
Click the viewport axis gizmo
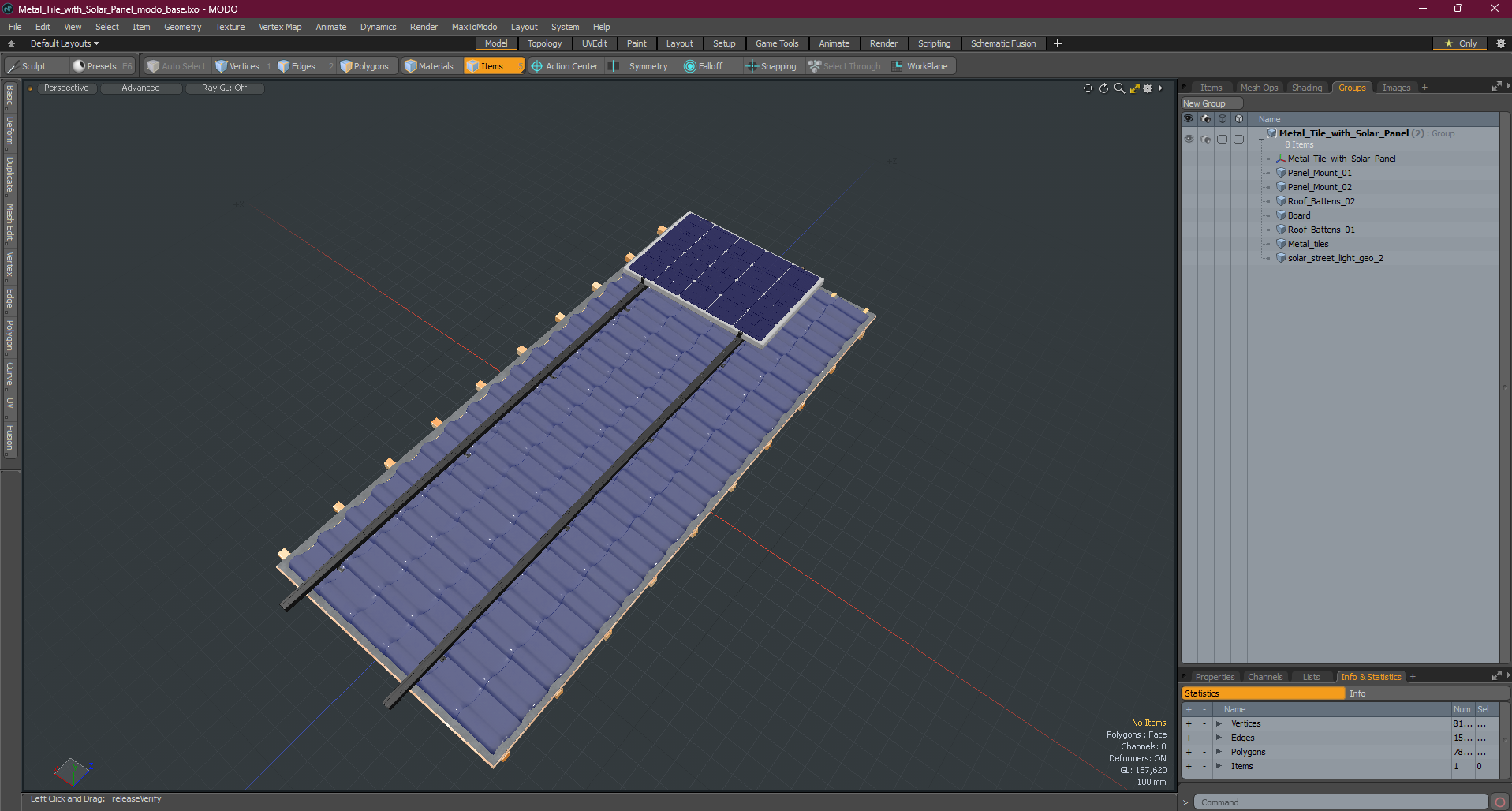(x=72, y=771)
